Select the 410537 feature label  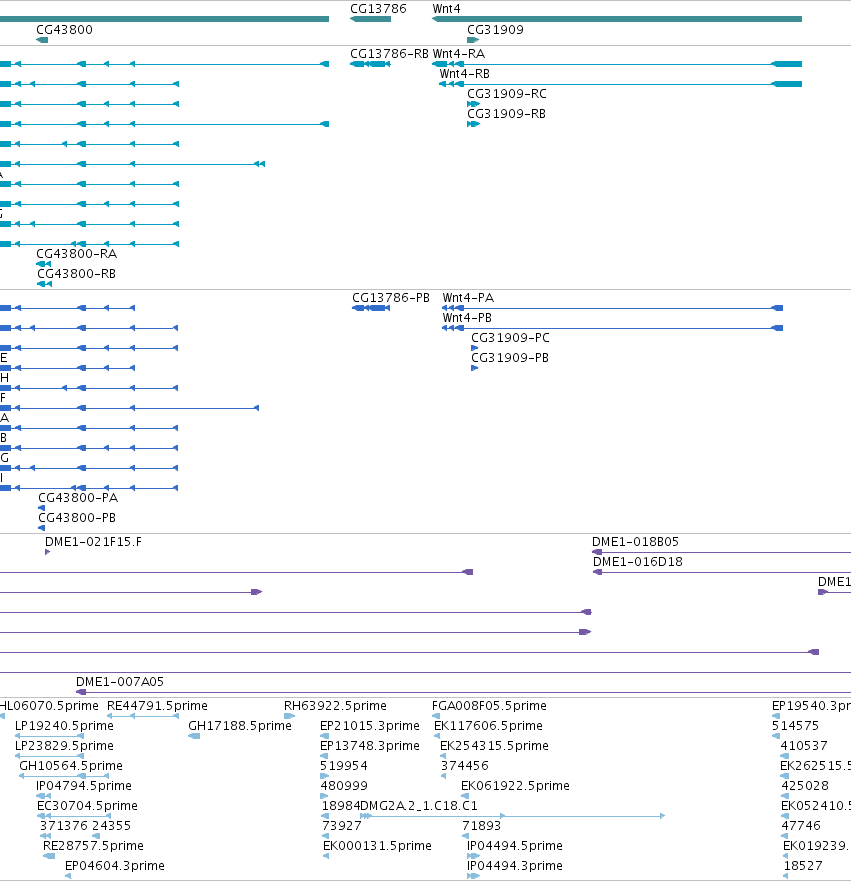point(804,746)
